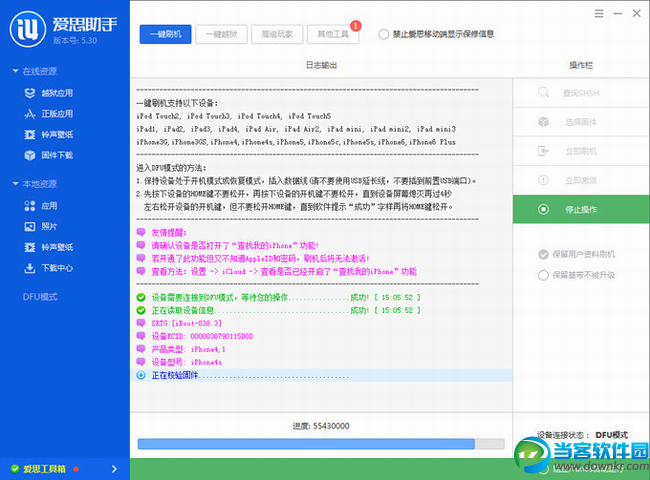
Task: Click the SRTG iBoot log line
Action: [187, 323]
